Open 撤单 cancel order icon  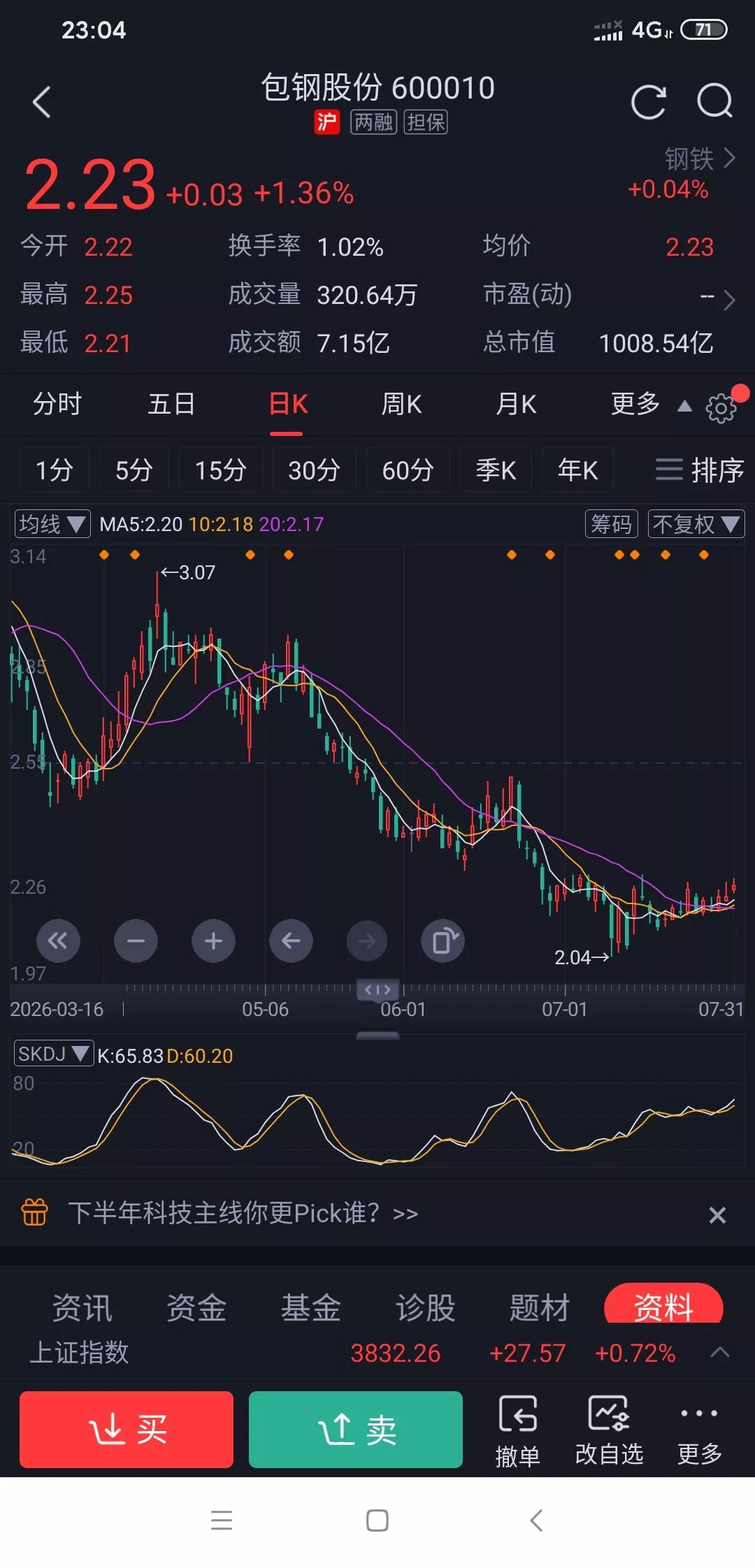pos(518,1430)
